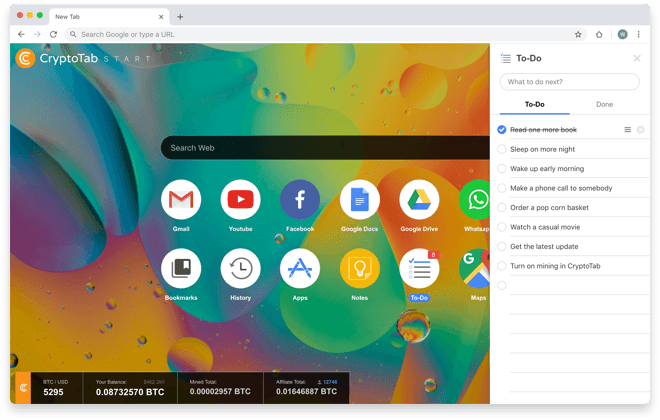Tick the 'Turn on mining in CryptoTab' checkbox
Screen dimensions: 660x420
click(x=502, y=266)
